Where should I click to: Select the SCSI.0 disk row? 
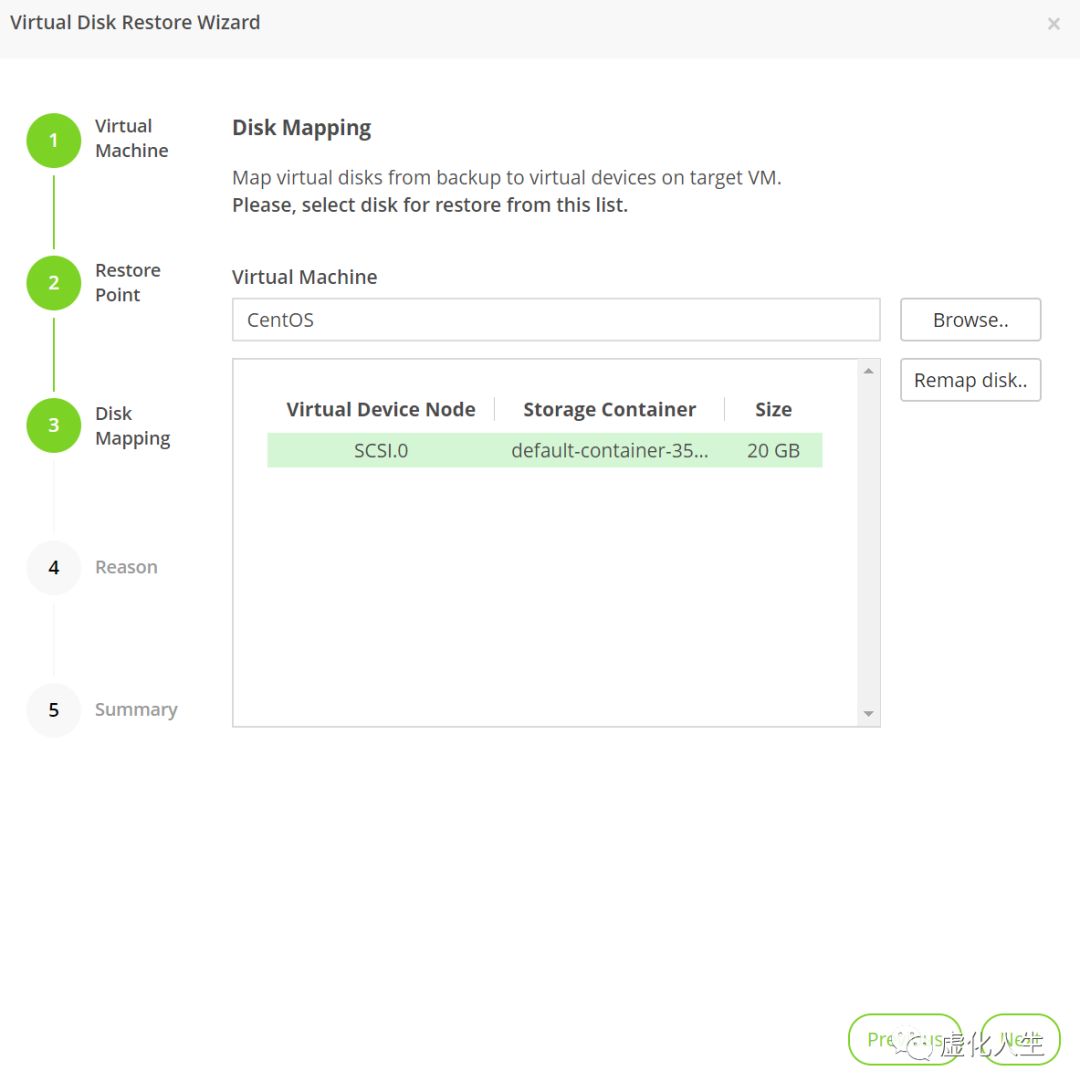[x=545, y=450]
